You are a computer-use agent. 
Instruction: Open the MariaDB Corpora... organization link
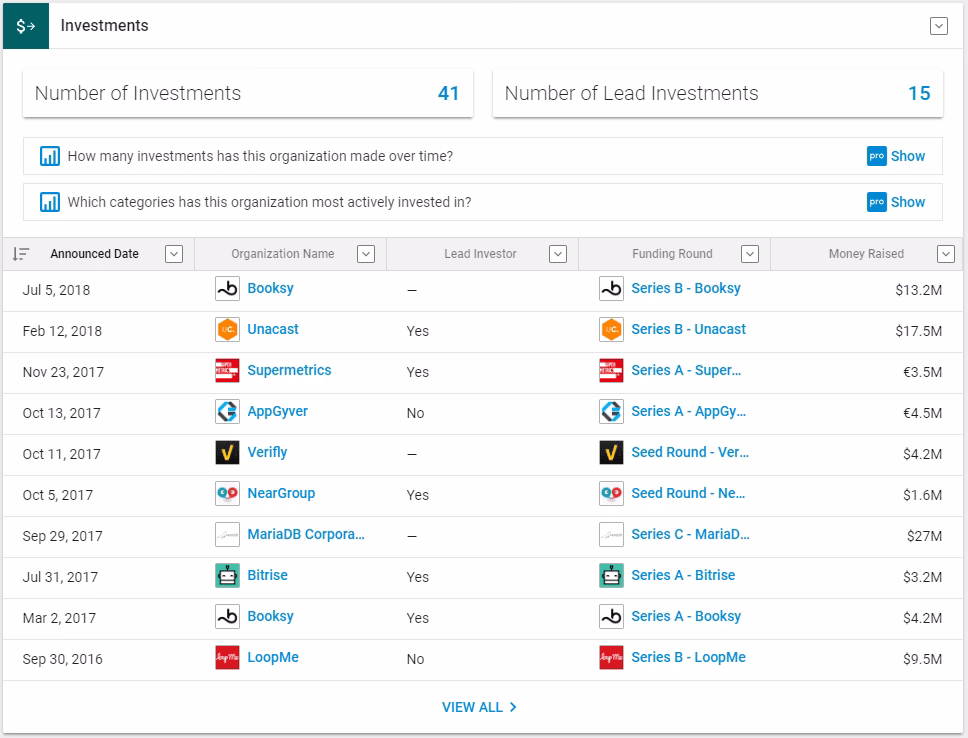[306, 534]
